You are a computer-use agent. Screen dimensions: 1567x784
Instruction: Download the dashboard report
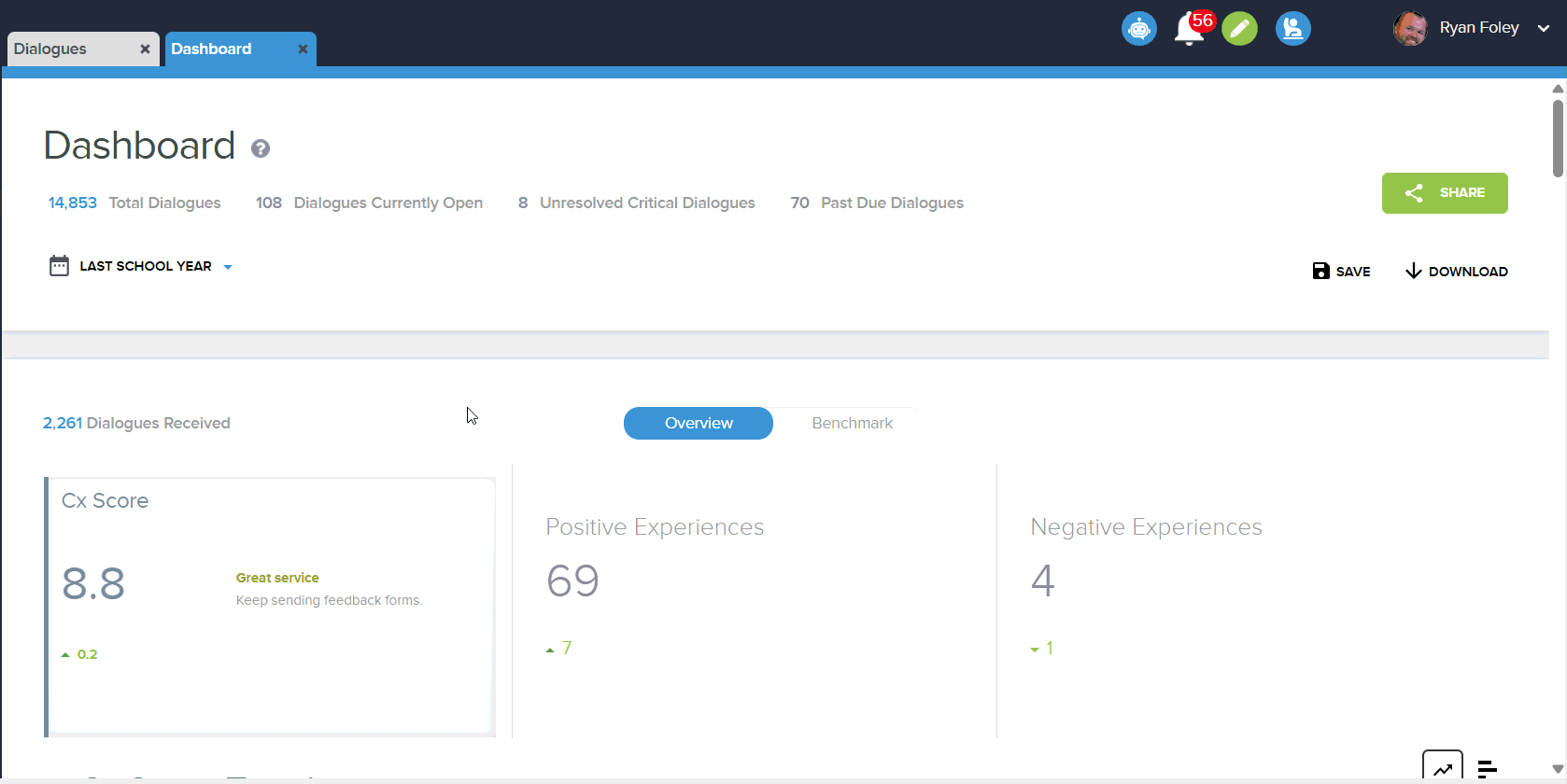click(1456, 272)
